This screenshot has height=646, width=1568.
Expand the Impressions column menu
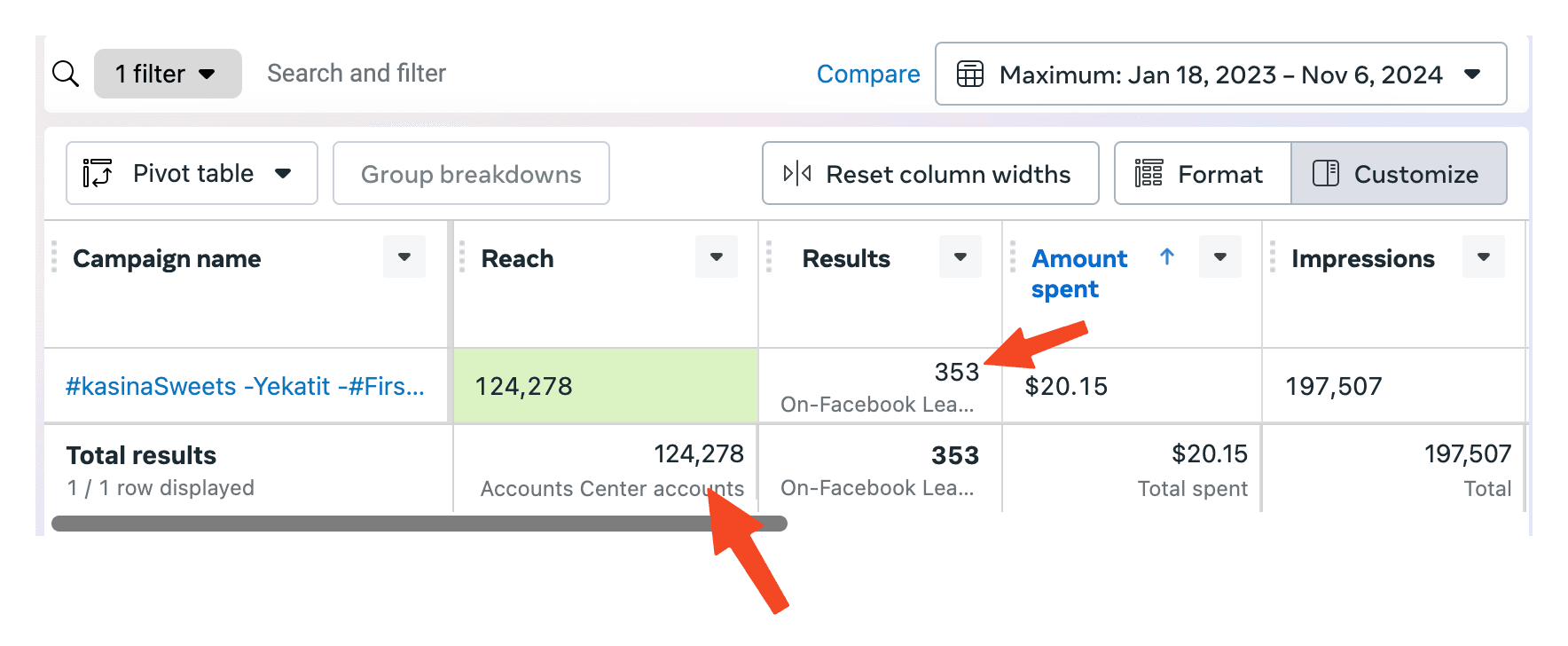[x=1484, y=257]
